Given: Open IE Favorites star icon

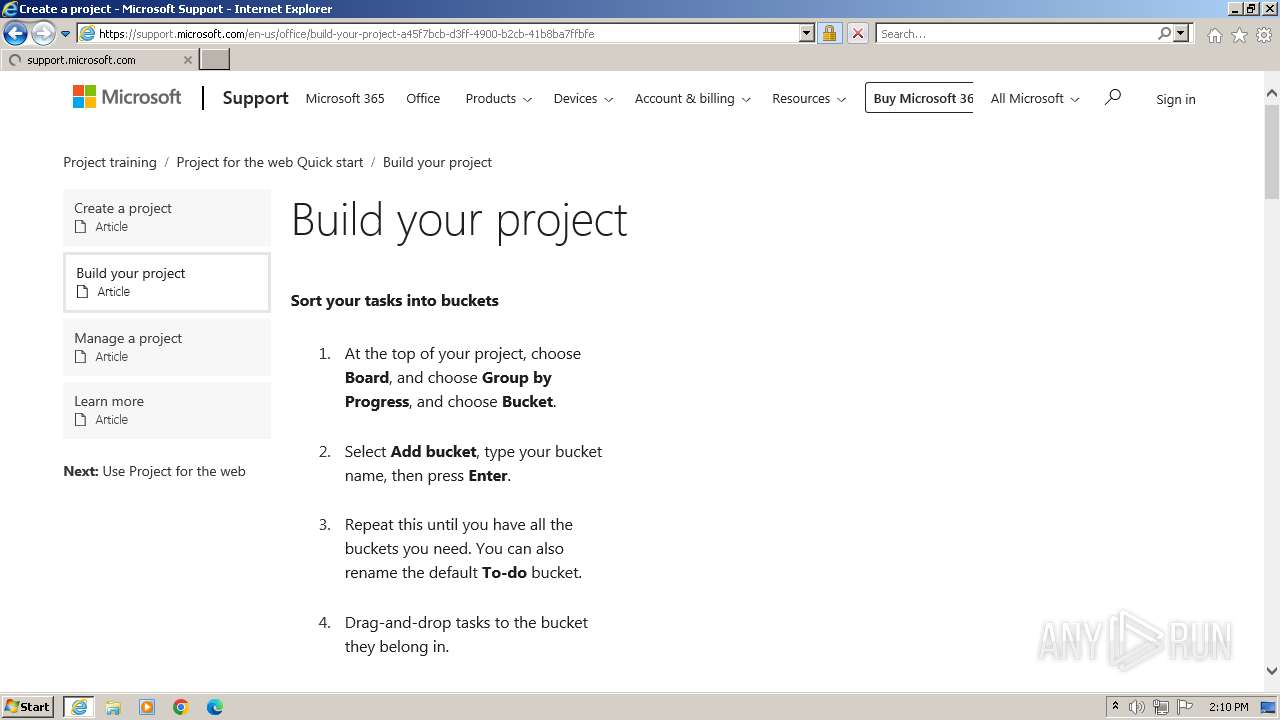Looking at the screenshot, I should tap(1239, 35).
